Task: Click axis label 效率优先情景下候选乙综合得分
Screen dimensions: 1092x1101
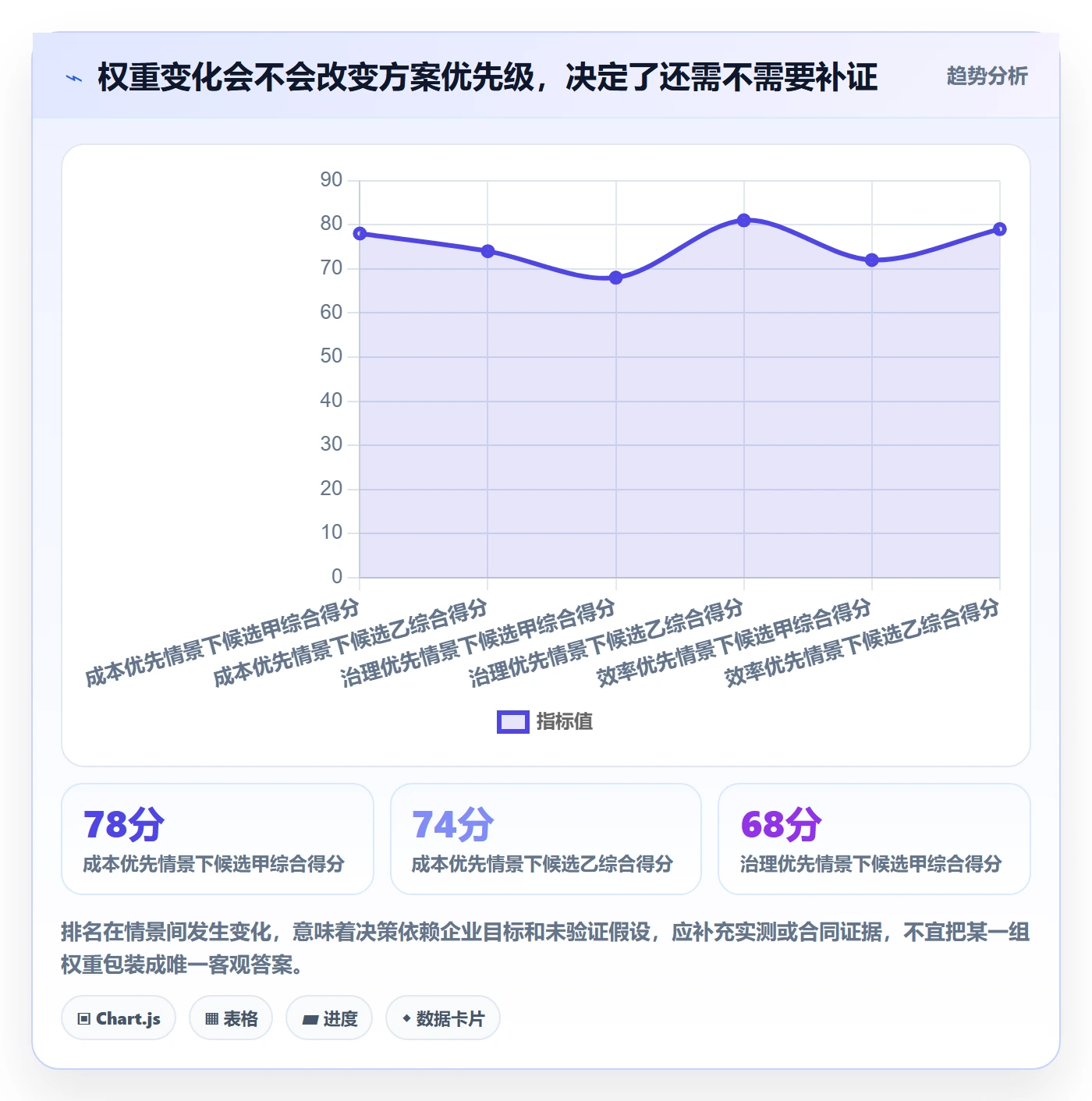Action: [x=862, y=643]
